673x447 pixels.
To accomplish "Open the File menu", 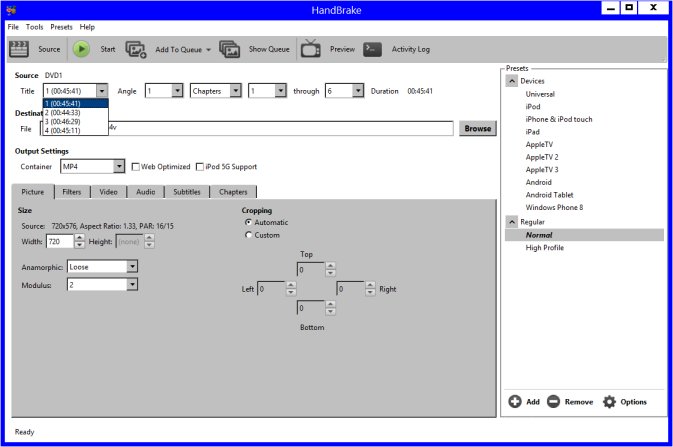I will pos(13,27).
